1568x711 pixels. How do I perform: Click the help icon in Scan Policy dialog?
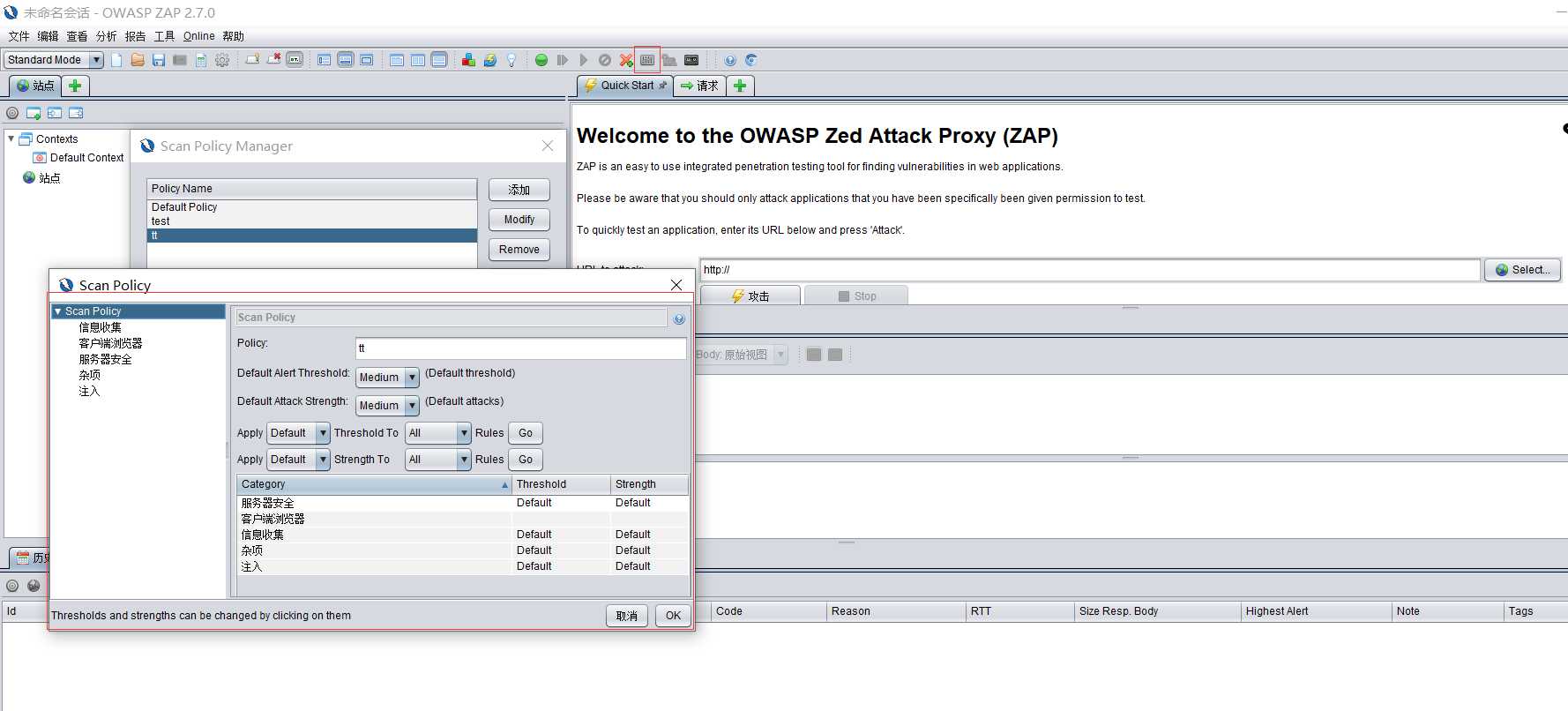click(x=679, y=318)
